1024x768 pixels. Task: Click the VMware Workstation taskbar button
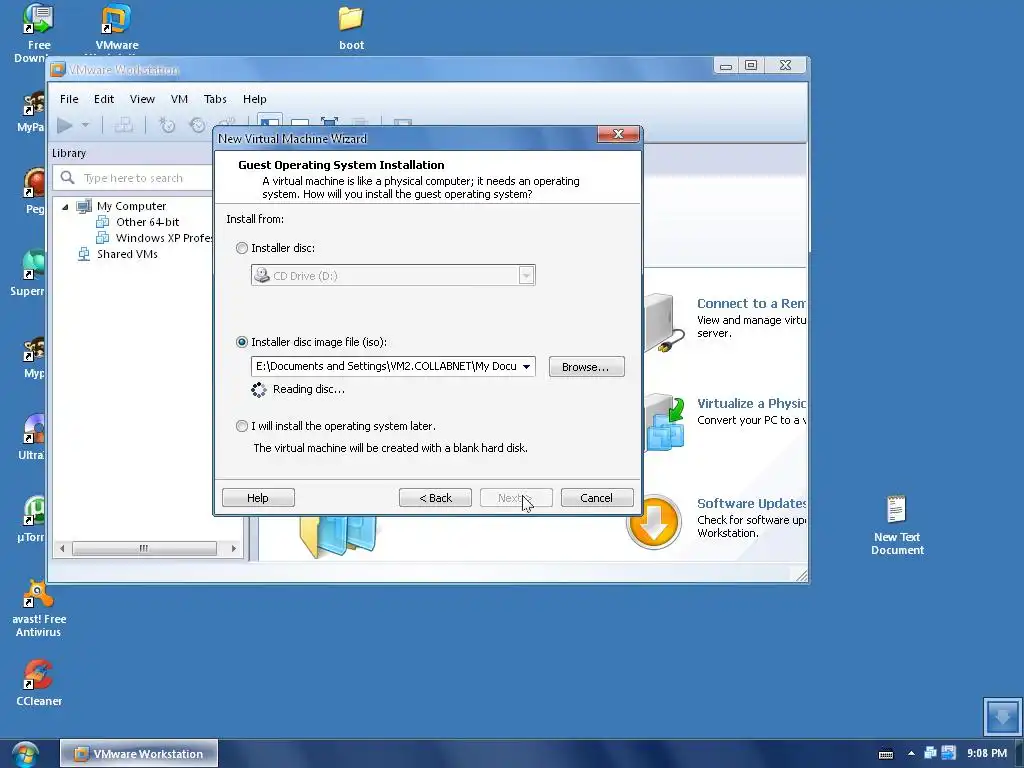[x=138, y=754]
